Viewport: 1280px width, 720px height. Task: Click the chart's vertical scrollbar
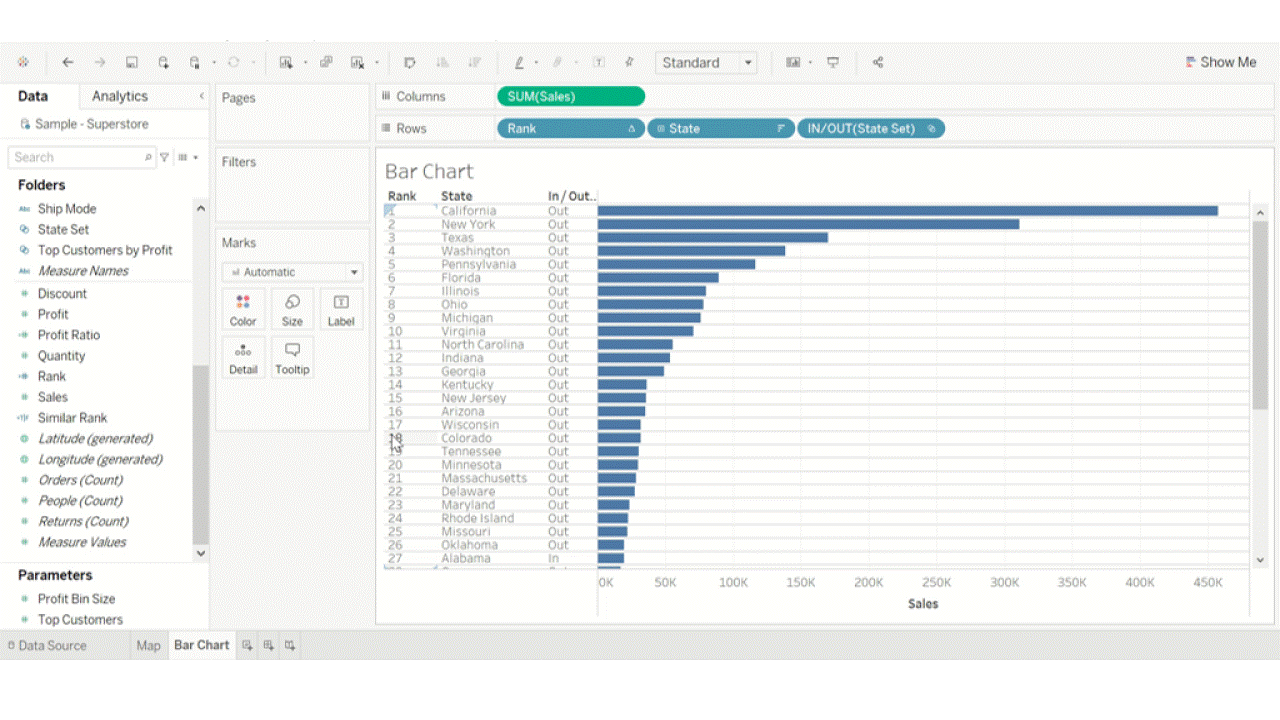1260,315
